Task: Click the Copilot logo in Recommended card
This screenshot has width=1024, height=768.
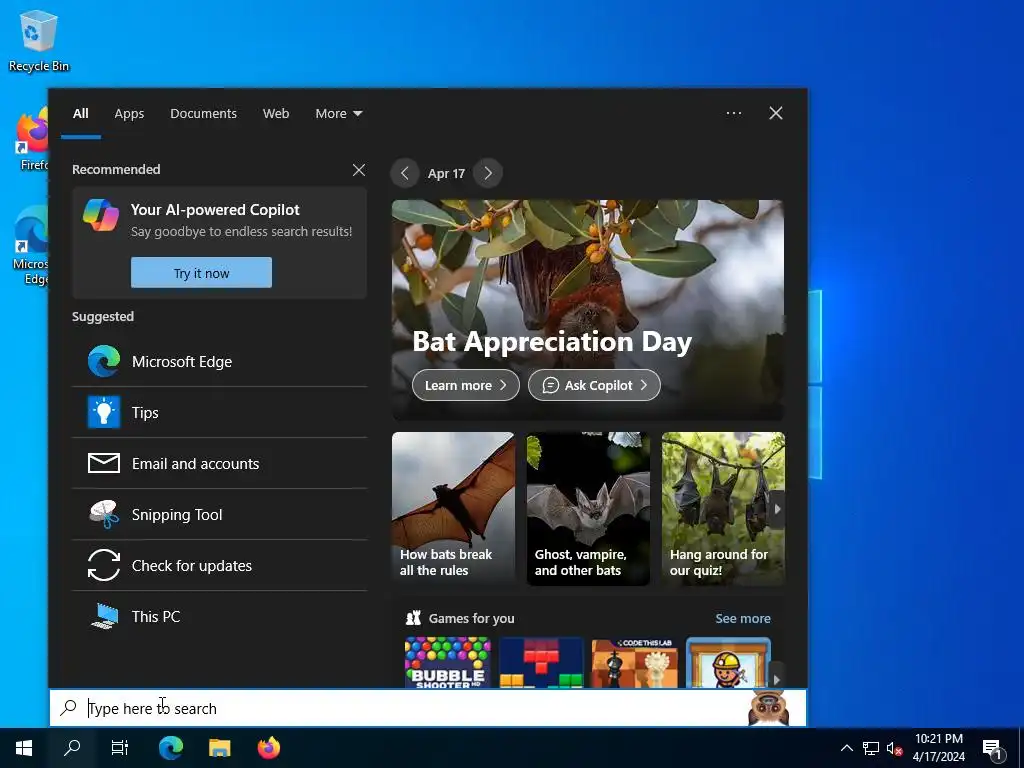Action: coord(101,215)
